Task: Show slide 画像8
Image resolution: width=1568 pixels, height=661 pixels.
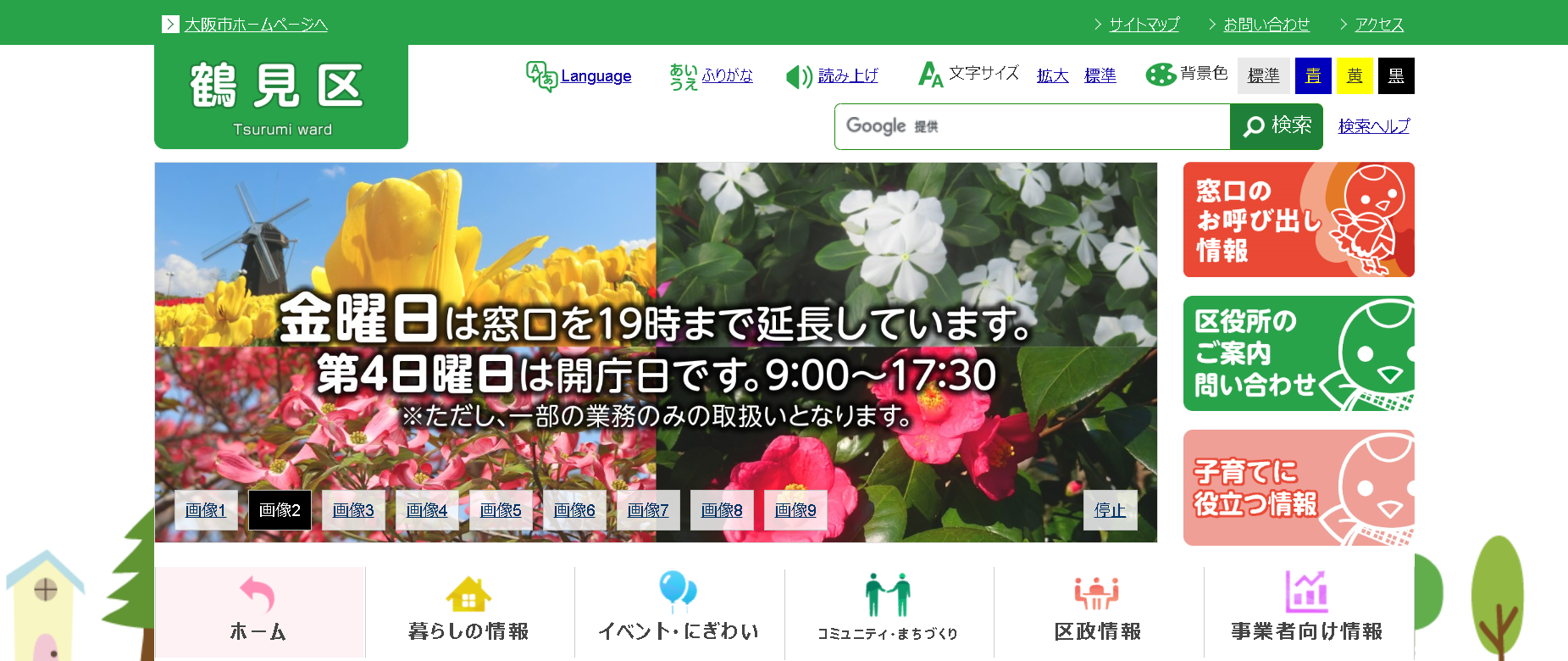Action: tap(722, 510)
